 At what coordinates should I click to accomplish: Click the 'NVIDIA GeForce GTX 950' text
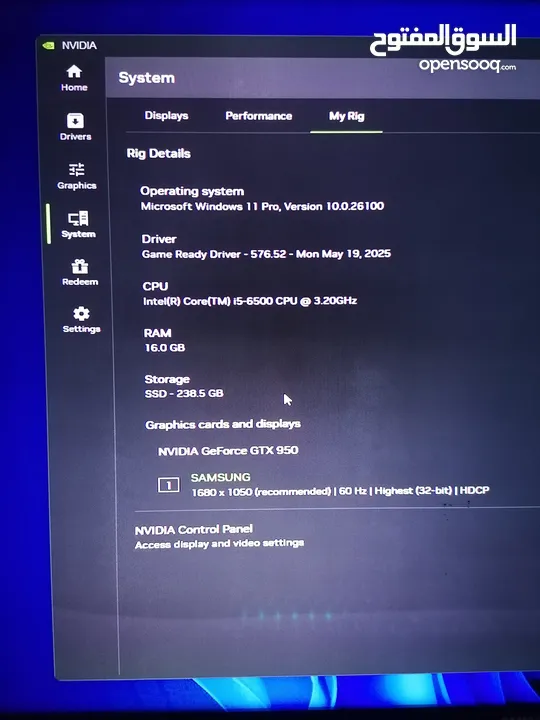coord(228,450)
